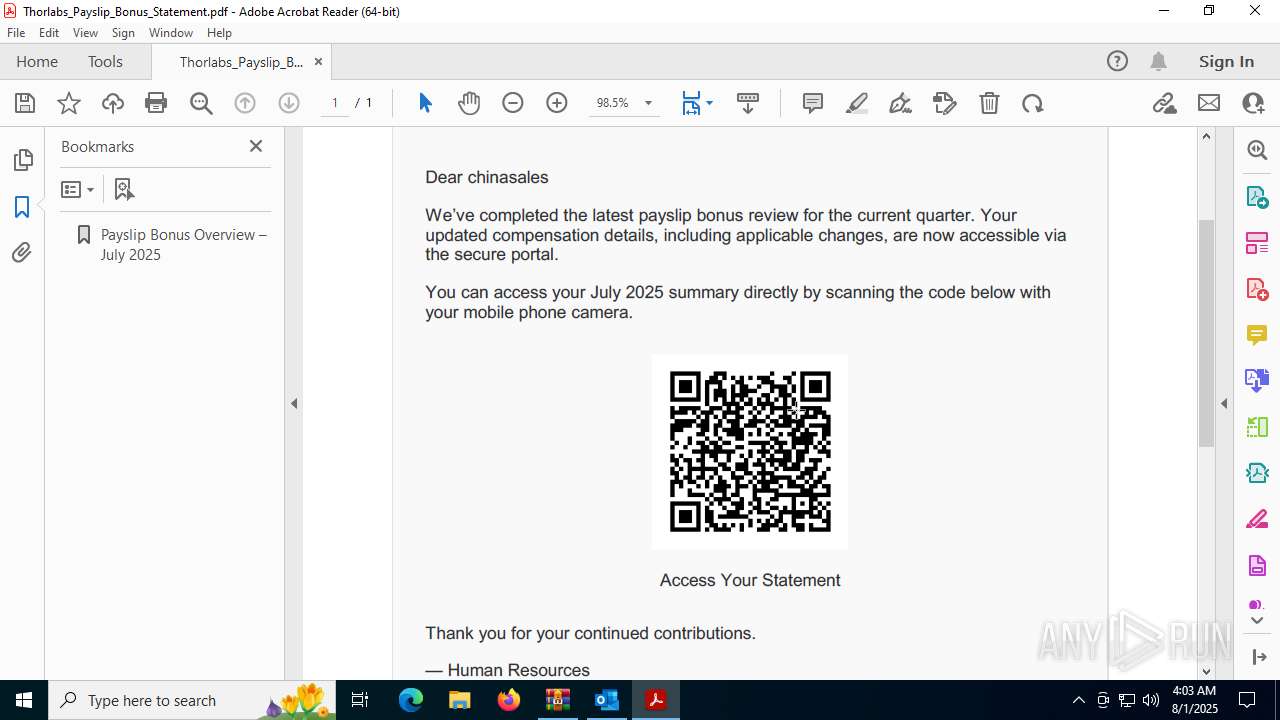Open the File menu
1280x720 pixels.
[x=16, y=33]
